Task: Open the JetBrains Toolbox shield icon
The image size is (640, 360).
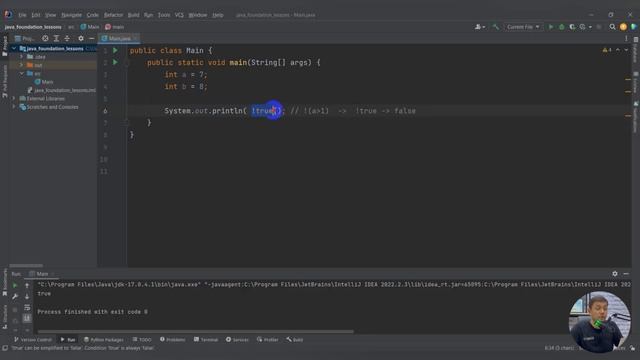Action: [633, 27]
